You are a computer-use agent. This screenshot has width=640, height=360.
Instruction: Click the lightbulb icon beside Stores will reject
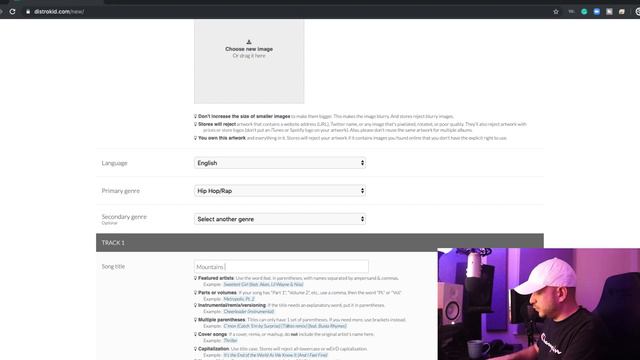[x=195, y=124]
